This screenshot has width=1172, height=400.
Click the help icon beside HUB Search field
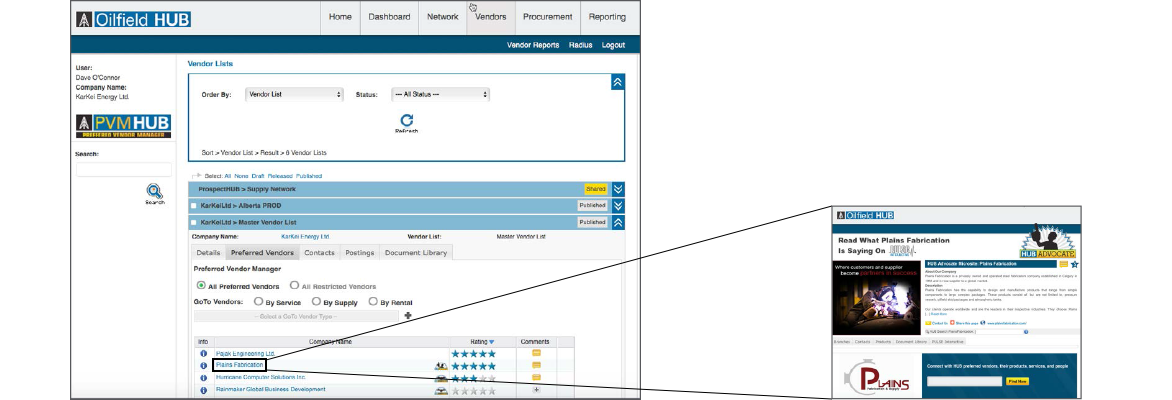1026,331
